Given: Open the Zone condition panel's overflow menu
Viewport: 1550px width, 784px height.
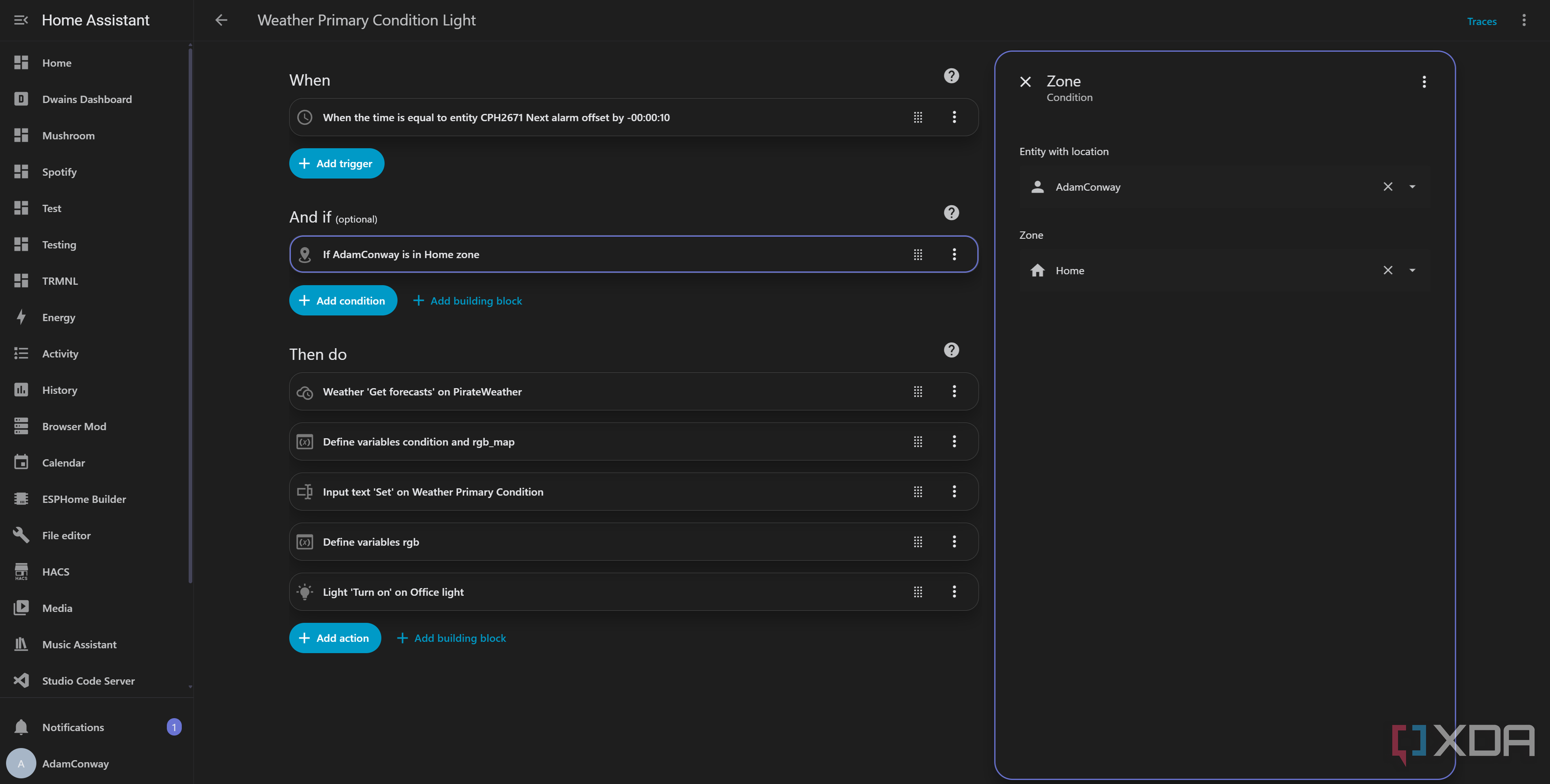Looking at the screenshot, I should pyautogui.click(x=1424, y=81).
